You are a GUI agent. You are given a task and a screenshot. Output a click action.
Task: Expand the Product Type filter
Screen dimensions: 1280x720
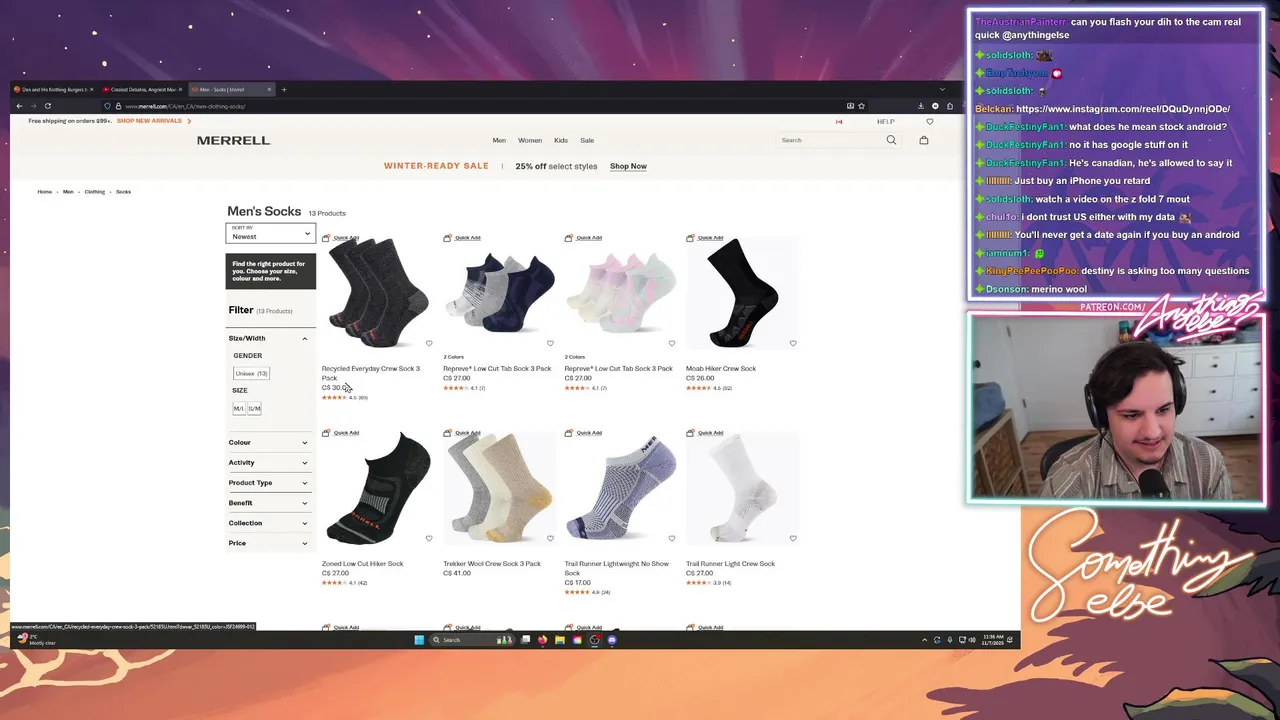click(270, 482)
